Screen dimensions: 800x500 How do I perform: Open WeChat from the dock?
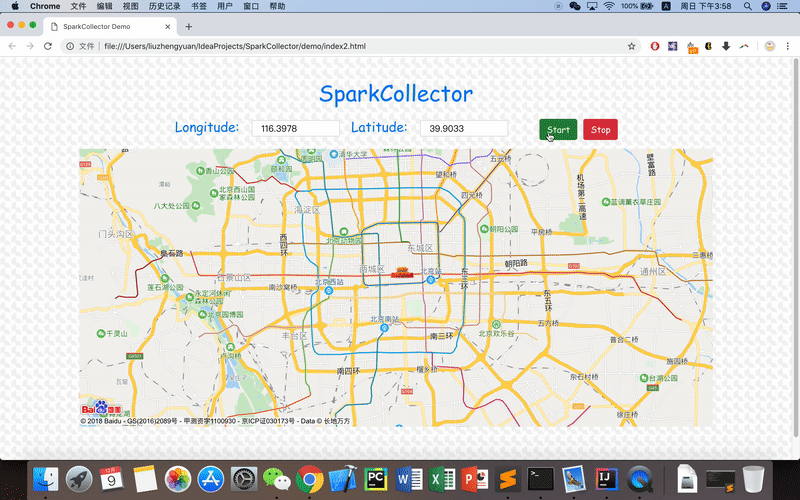pyautogui.click(x=277, y=479)
